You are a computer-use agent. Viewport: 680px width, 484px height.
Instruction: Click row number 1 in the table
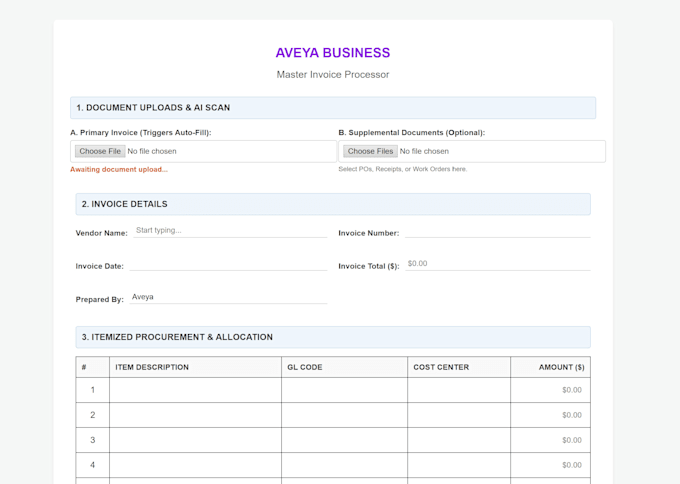click(x=92, y=390)
